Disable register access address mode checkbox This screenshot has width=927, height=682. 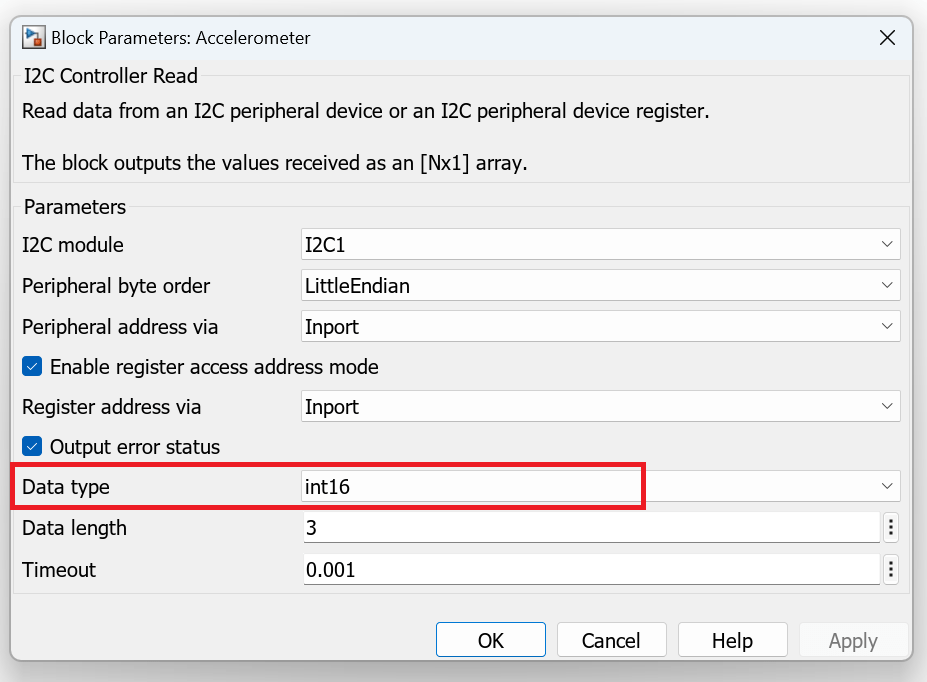point(33,367)
